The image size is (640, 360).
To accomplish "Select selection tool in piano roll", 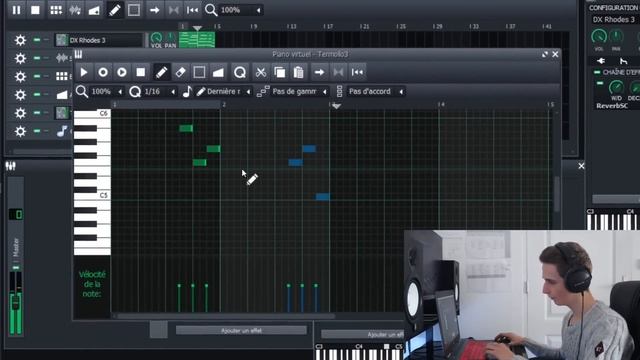I will tap(199, 72).
